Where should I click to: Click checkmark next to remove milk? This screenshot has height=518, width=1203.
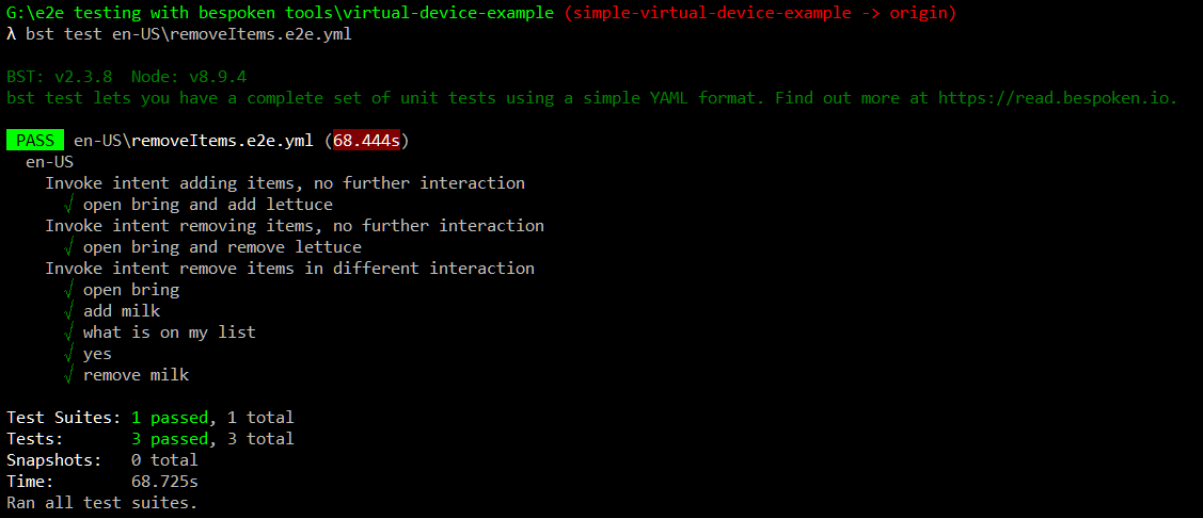[x=69, y=375]
